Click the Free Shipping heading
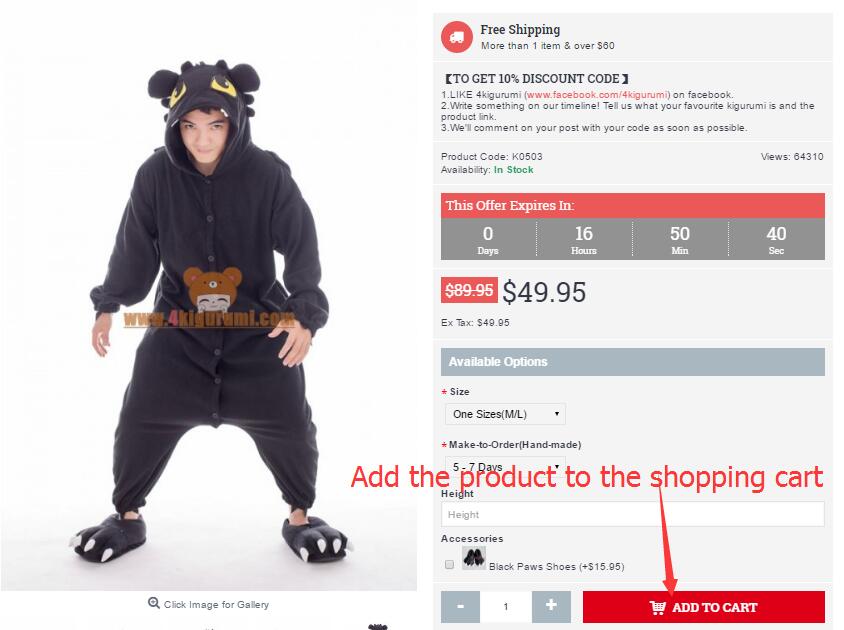 coord(520,30)
